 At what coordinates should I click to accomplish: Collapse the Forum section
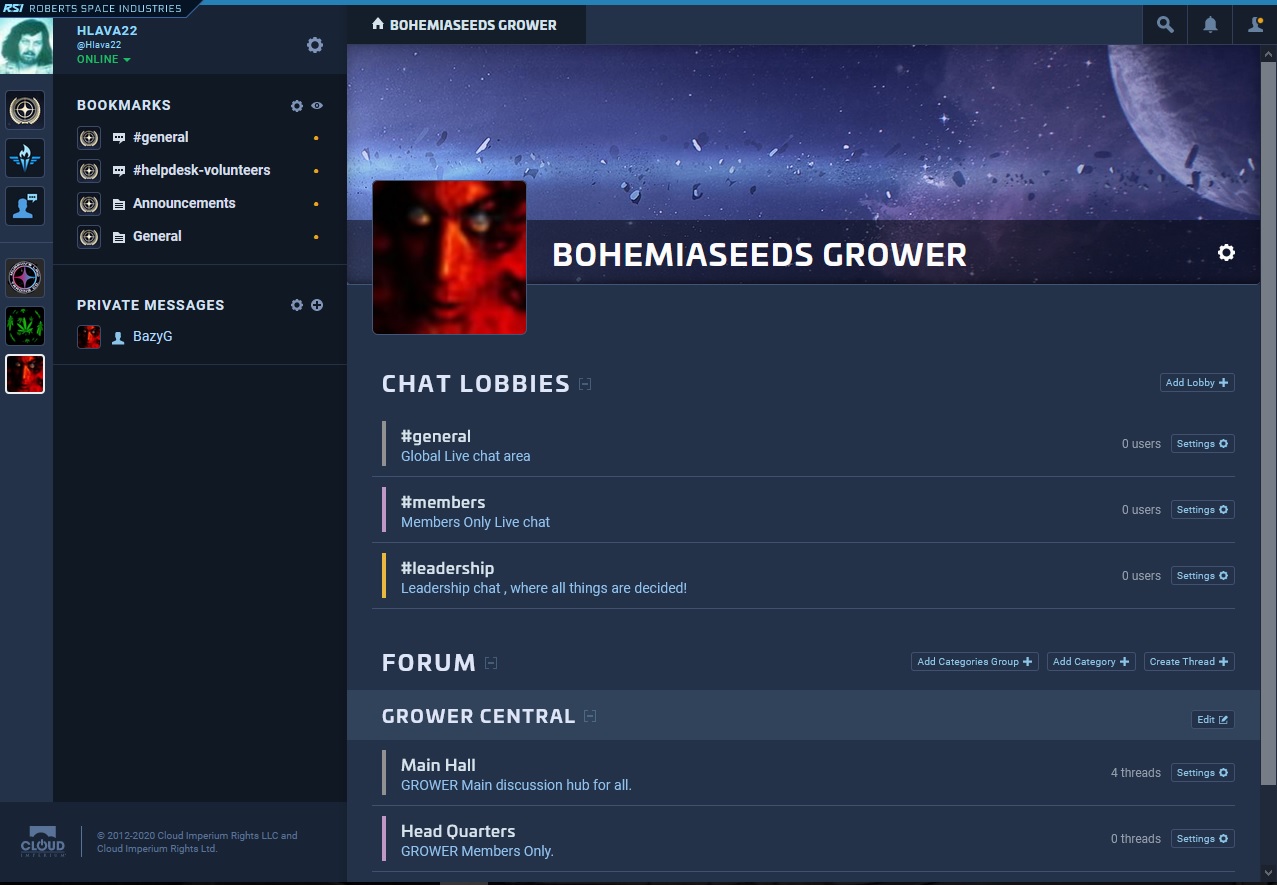click(491, 663)
